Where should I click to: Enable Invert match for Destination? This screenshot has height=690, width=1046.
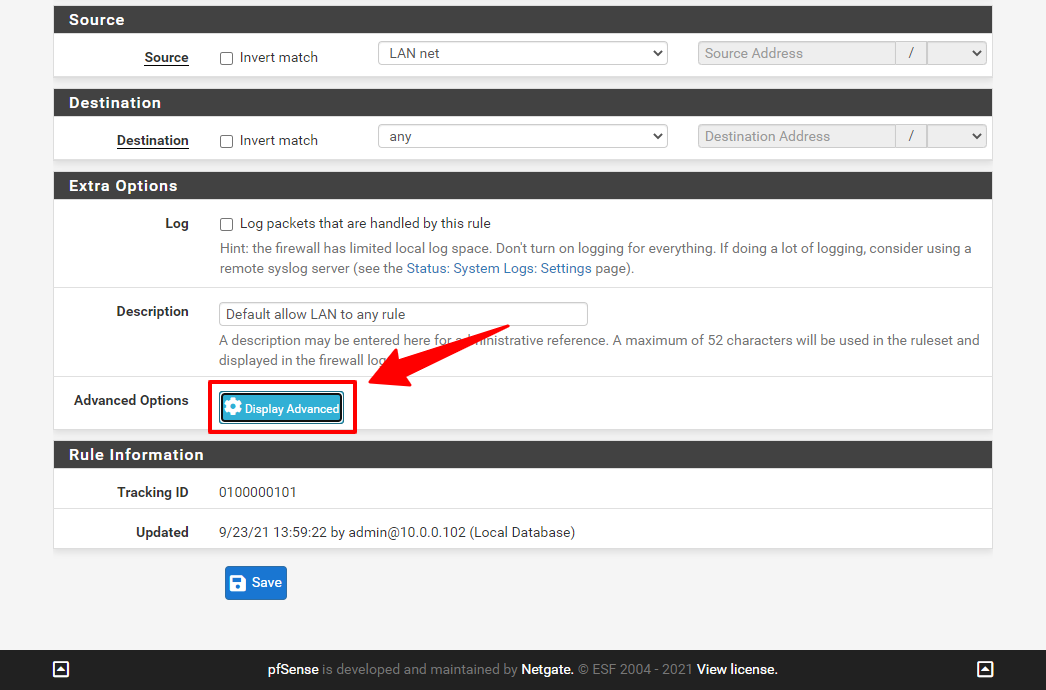pyautogui.click(x=227, y=141)
